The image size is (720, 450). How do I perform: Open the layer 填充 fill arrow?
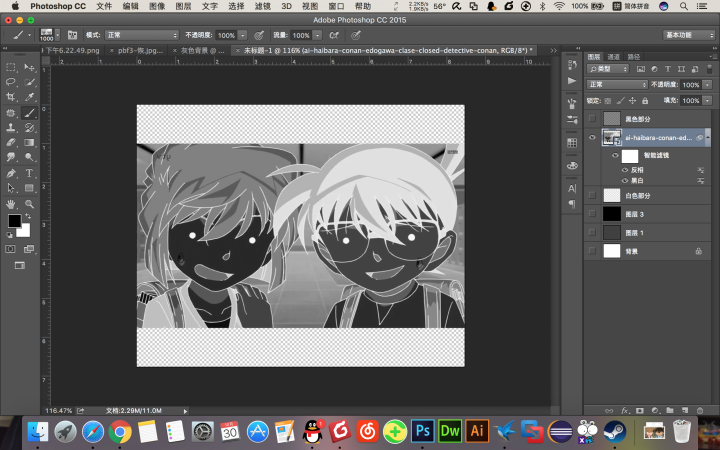(x=708, y=101)
